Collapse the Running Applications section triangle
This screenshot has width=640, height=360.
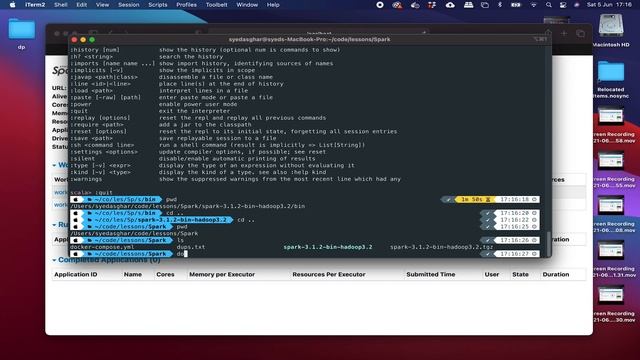pos(54,224)
